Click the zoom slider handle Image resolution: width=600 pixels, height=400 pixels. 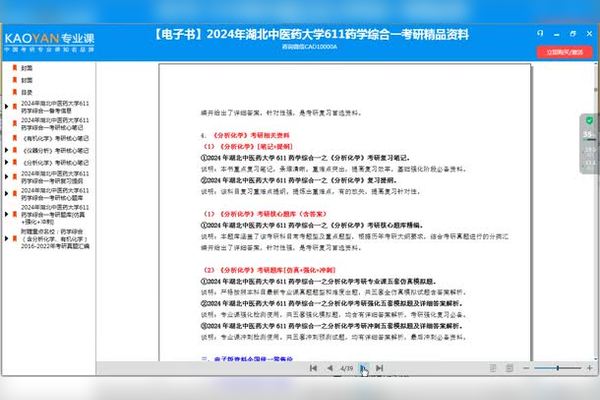click(558, 368)
